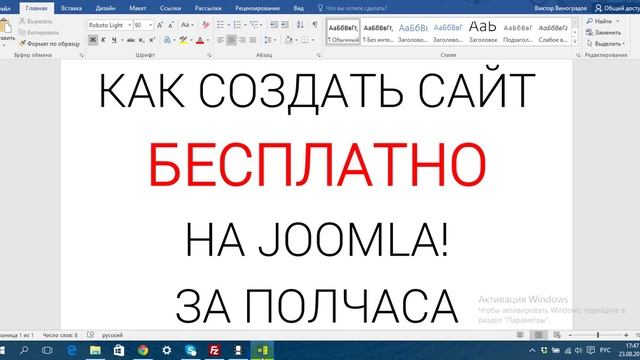Screen dimensions: 640x360
Task: Switch to the Вставка (Insert) tab
Action: tap(71, 8)
